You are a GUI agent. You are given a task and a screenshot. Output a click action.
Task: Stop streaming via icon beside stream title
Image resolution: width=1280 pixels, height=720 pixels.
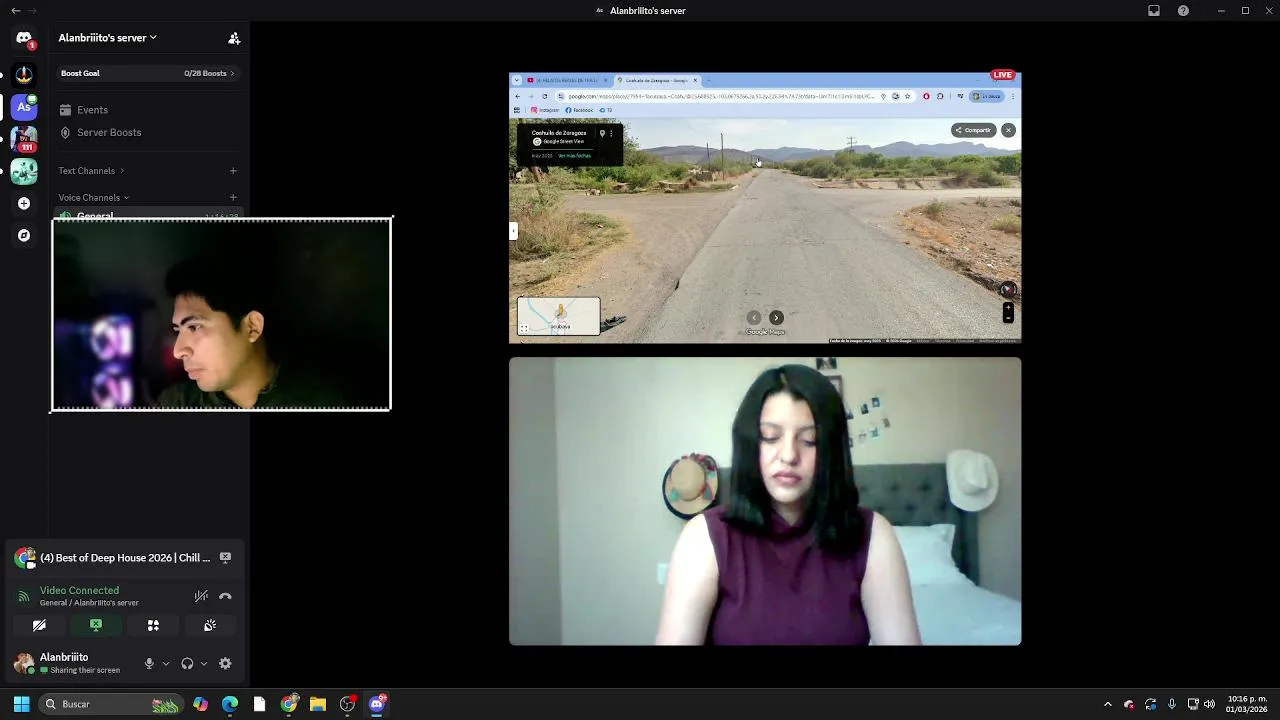(225, 558)
